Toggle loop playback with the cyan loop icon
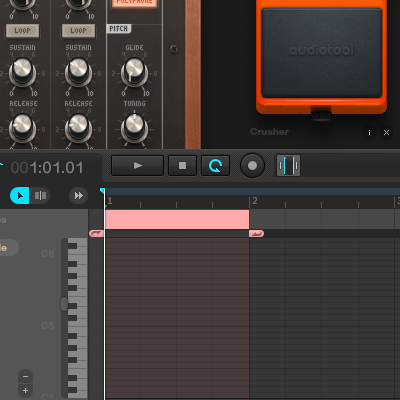Image resolution: width=400 pixels, height=400 pixels. coord(215,166)
